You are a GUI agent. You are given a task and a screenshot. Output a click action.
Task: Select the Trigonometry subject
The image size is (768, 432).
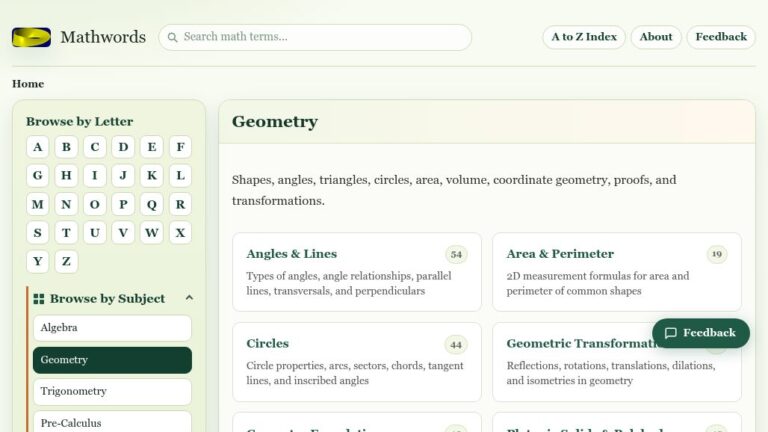pyautogui.click(x=112, y=392)
